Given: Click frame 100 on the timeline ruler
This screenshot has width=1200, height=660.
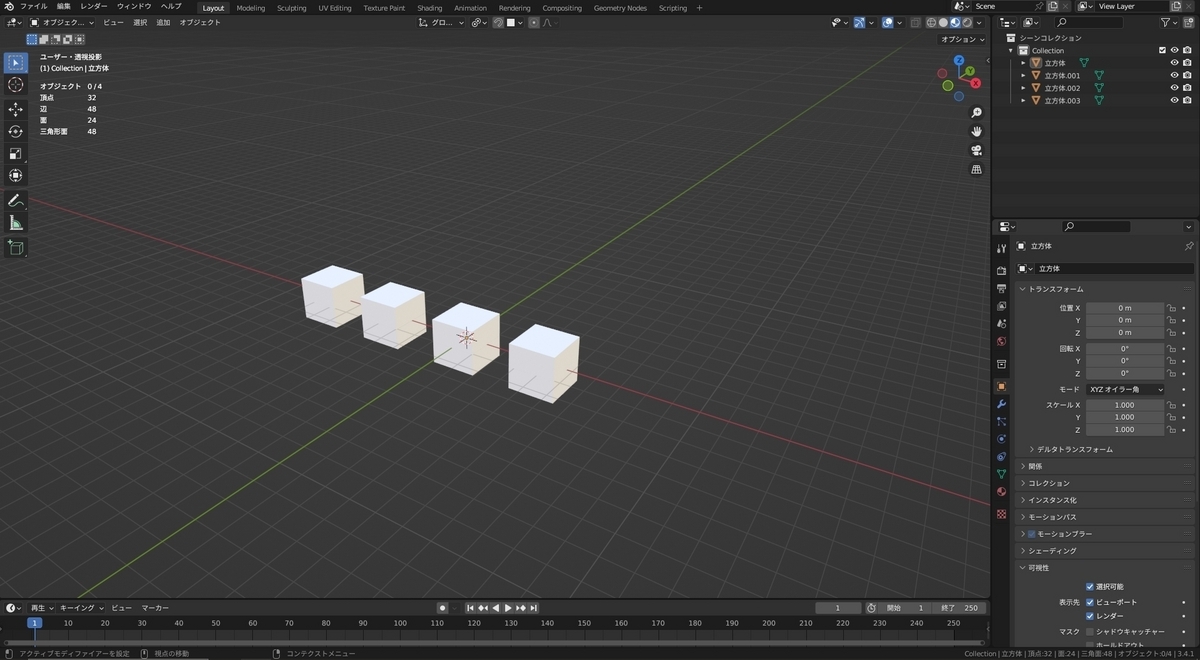Looking at the screenshot, I should tap(400, 623).
